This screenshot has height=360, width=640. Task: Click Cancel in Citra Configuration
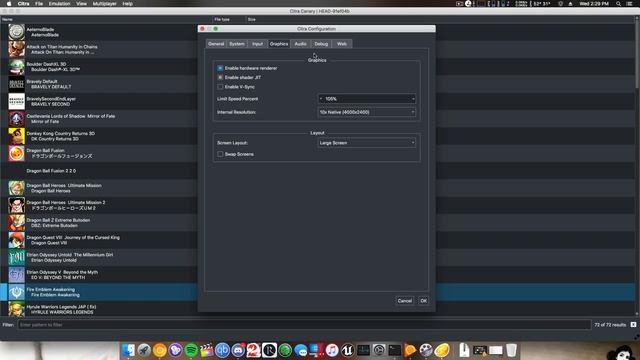[404, 301]
